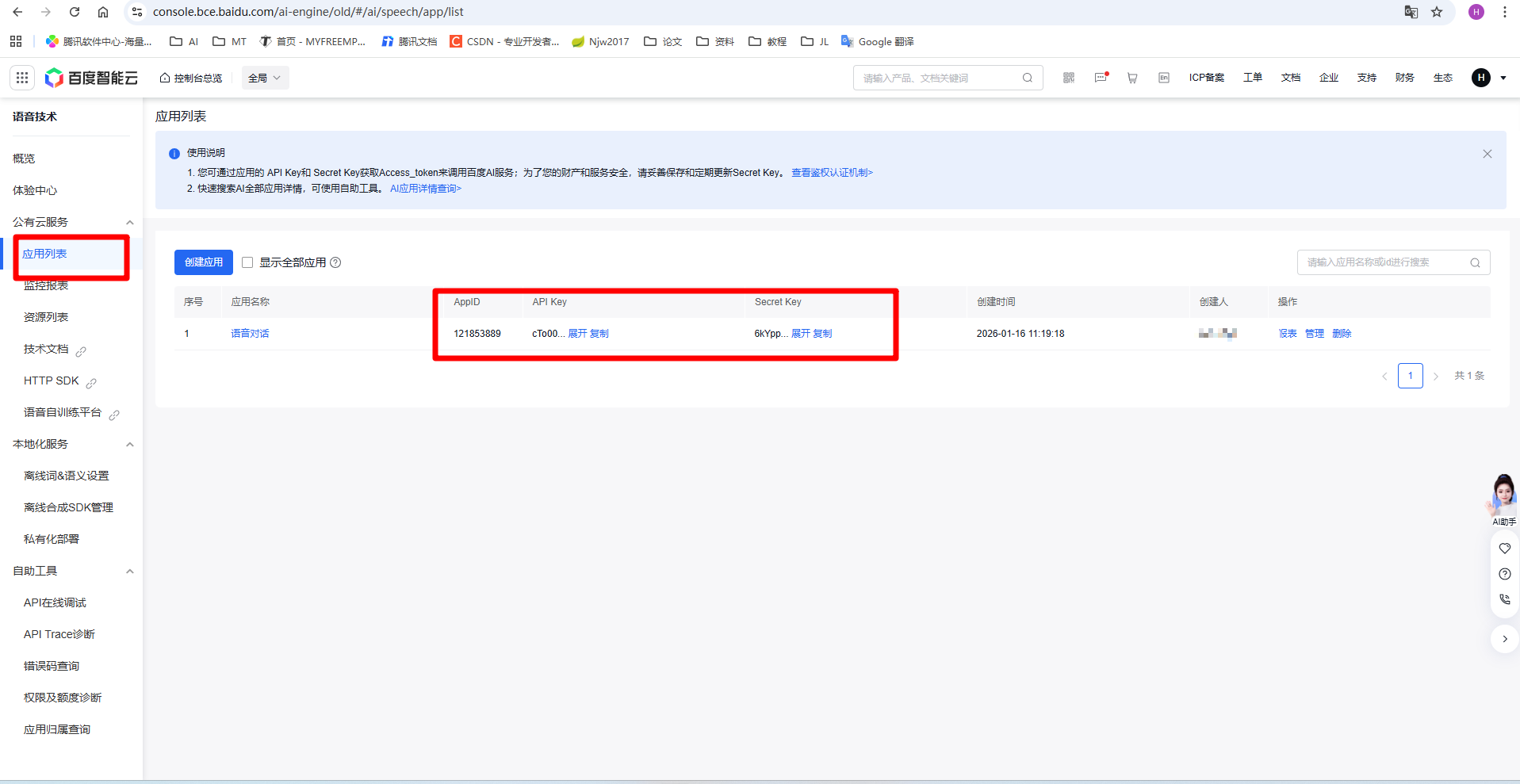The width and height of the screenshot is (1520, 784).
Task: Open the browser apps grid in bookmarks bar
Action: tap(16, 41)
